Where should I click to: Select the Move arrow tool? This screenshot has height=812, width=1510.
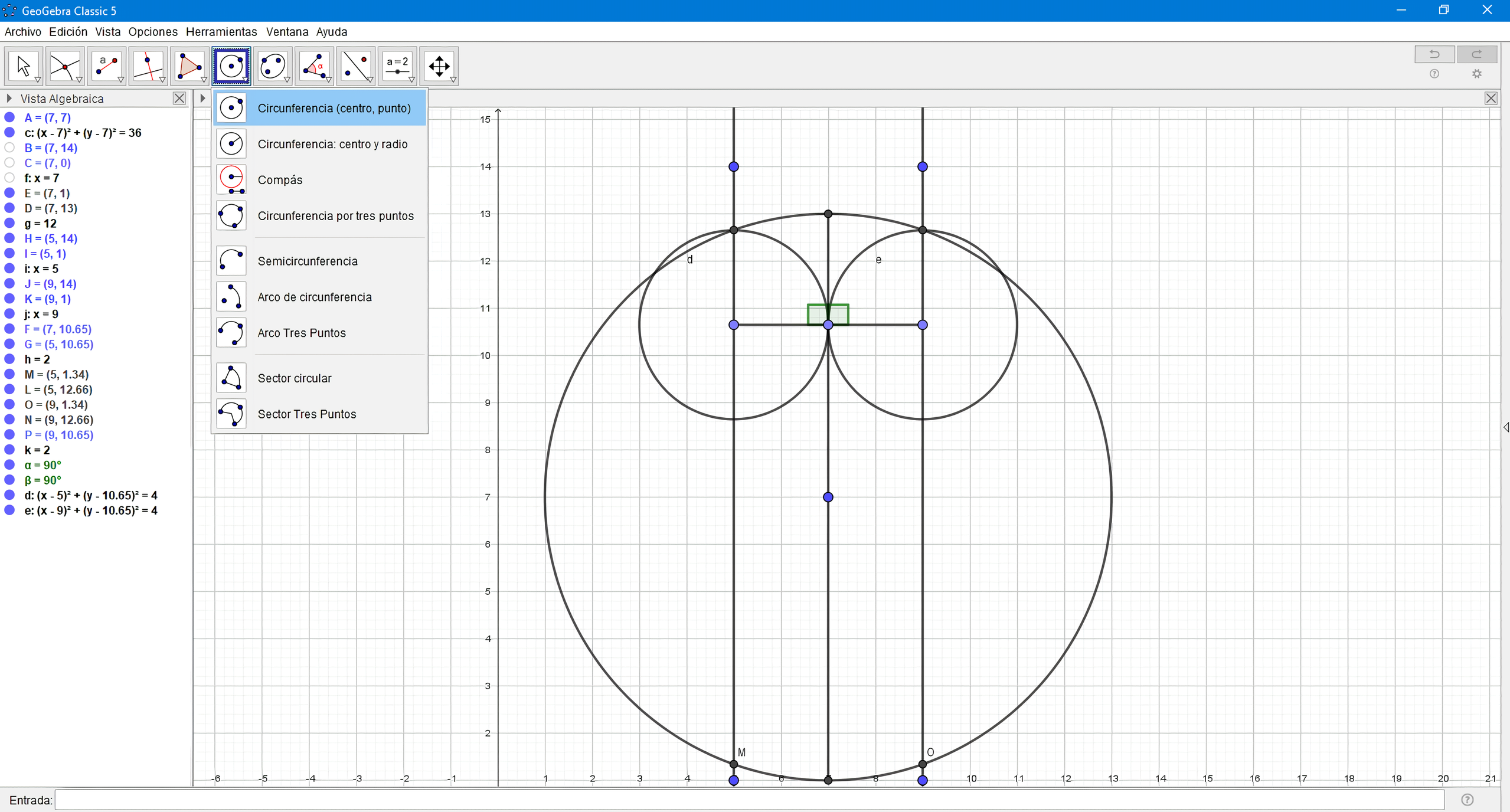(23, 66)
